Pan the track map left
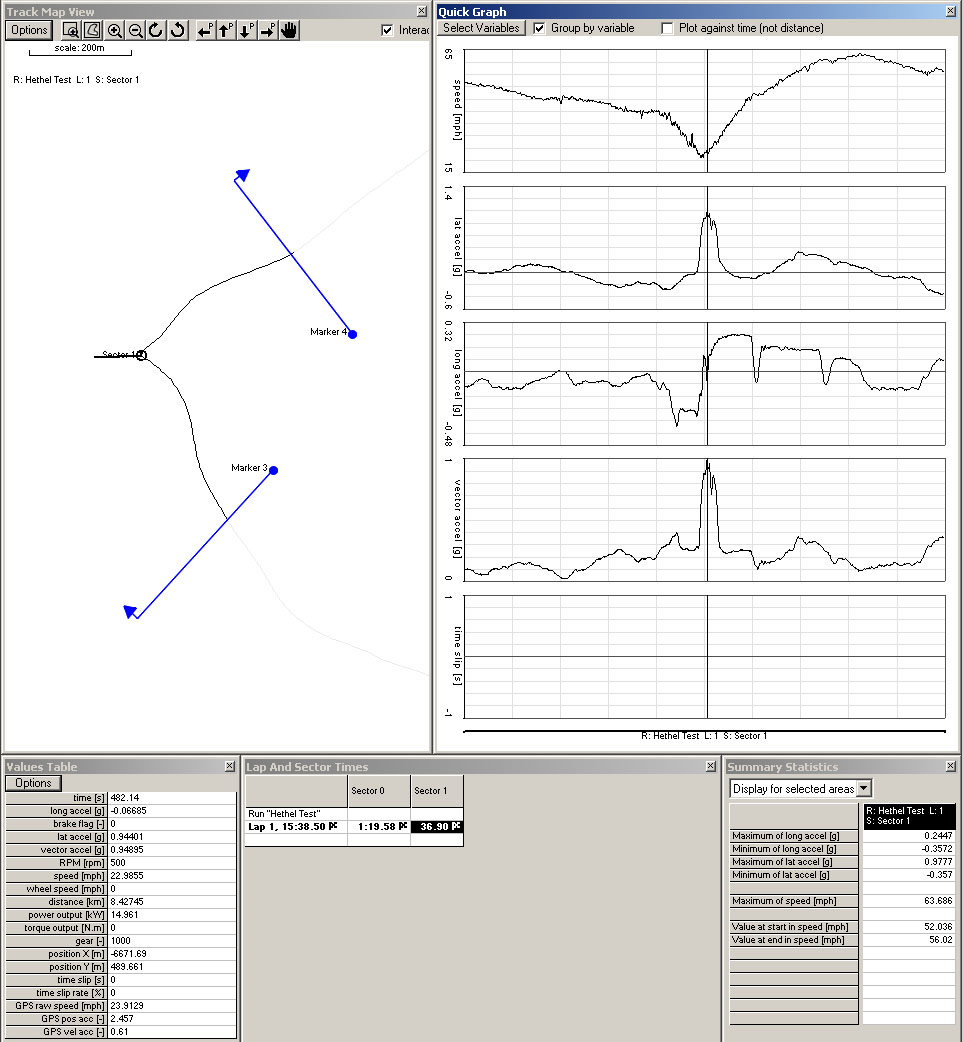The height and width of the screenshot is (1042, 963). 205,30
